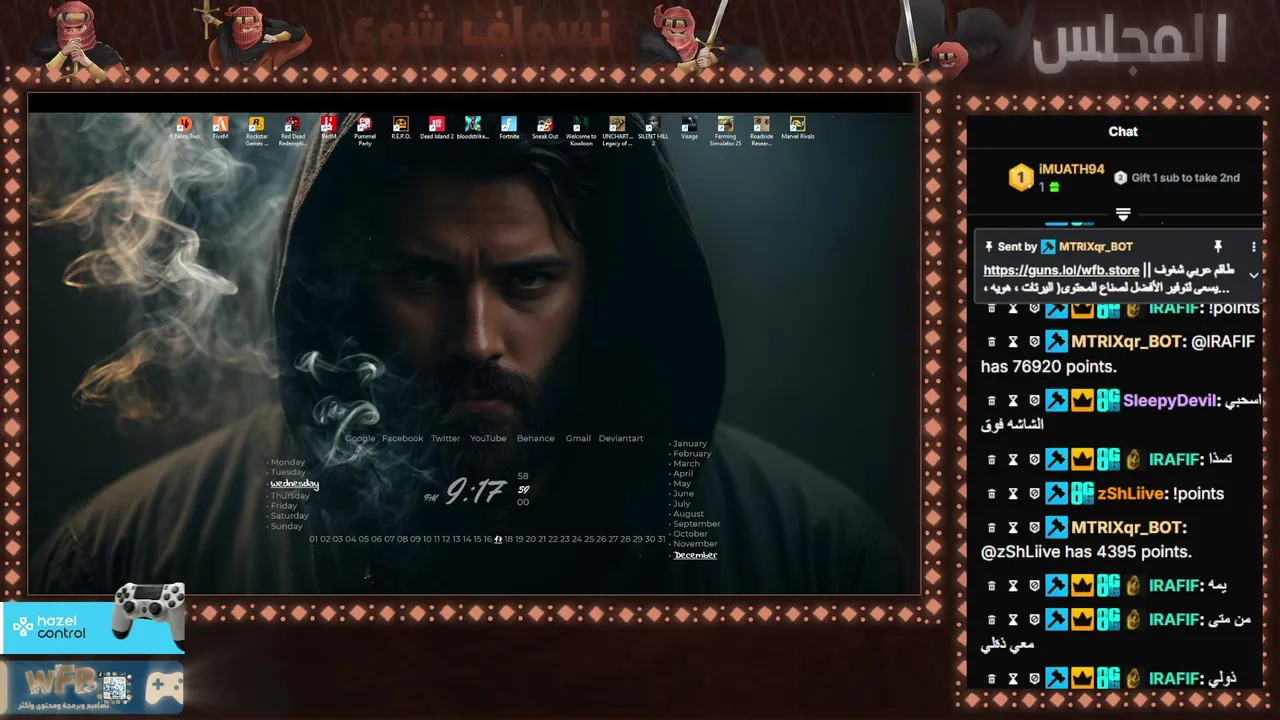Delete the bot's 76920 points message
The width and height of the screenshot is (1280, 720).
(x=991, y=342)
